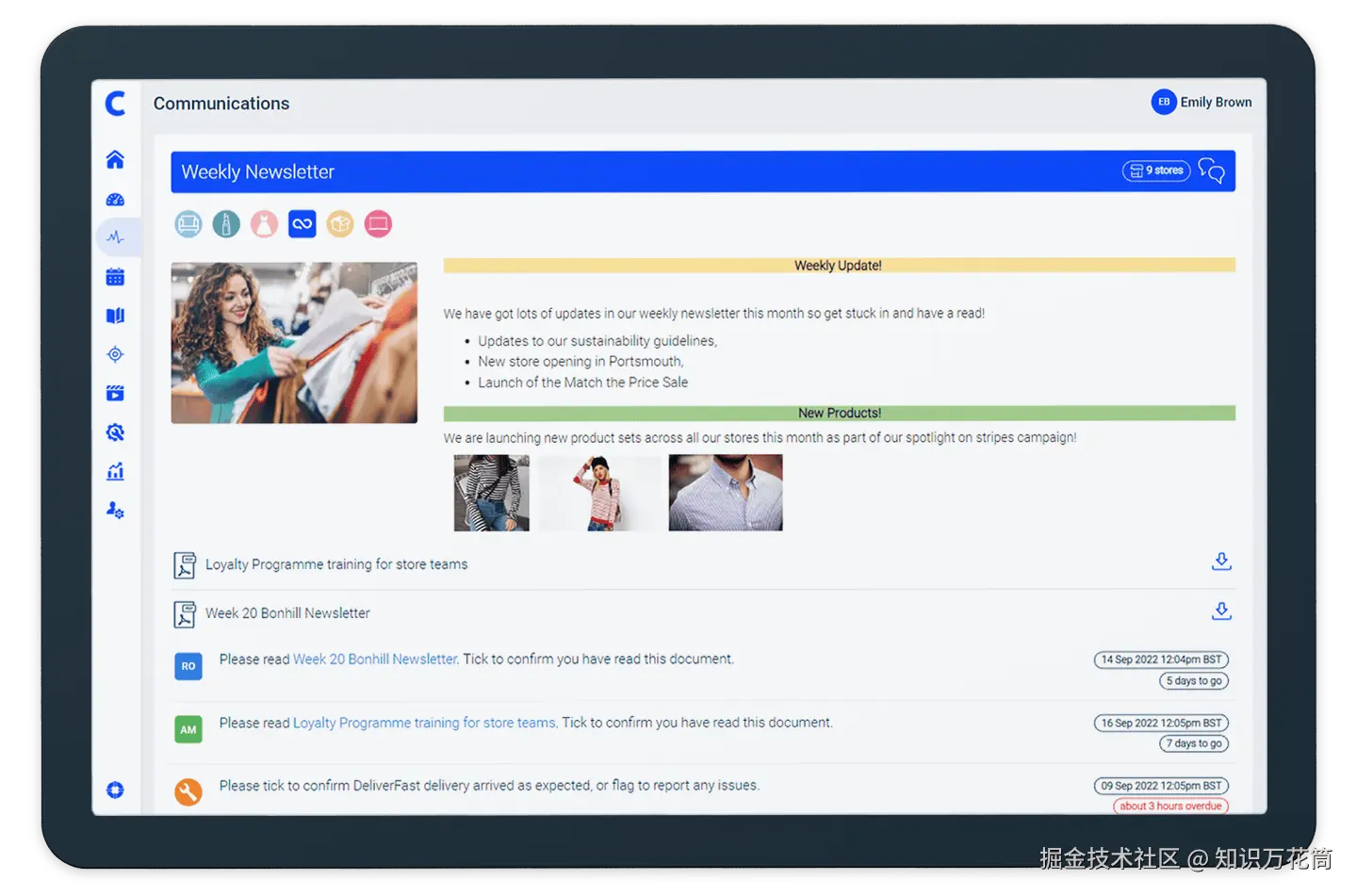Click the about 3 hours overdue tag
1357x896 pixels.
pos(1171,806)
